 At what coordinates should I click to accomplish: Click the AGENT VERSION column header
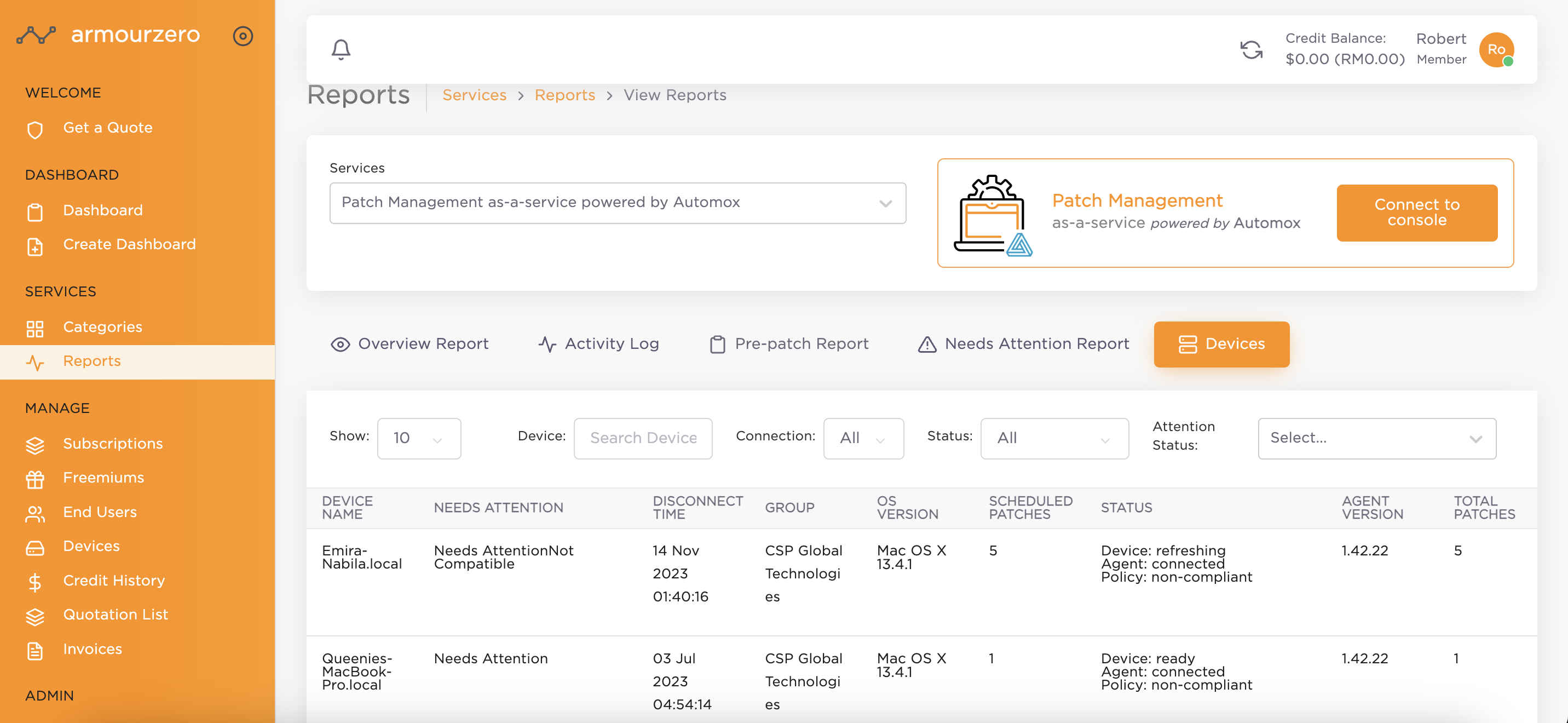pyautogui.click(x=1372, y=507)
